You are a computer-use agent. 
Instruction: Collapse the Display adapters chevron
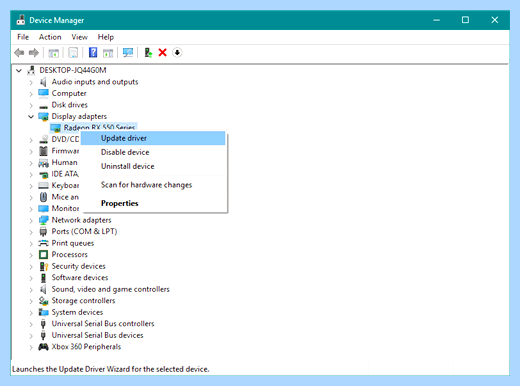tap(31, 117)
